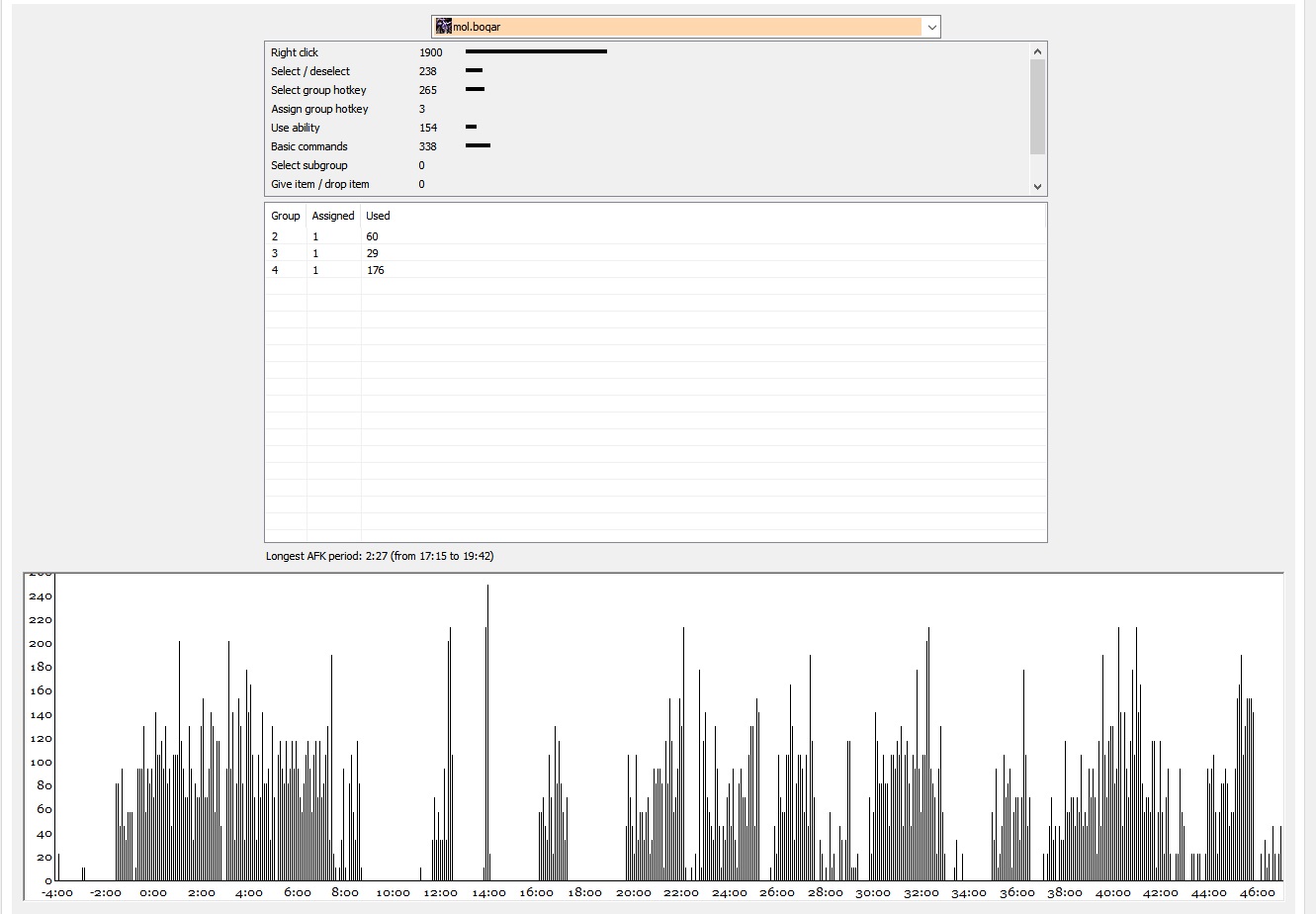Click the 0:00 time axis label
Screen dimensions: 1316x914
pos(153,893)
